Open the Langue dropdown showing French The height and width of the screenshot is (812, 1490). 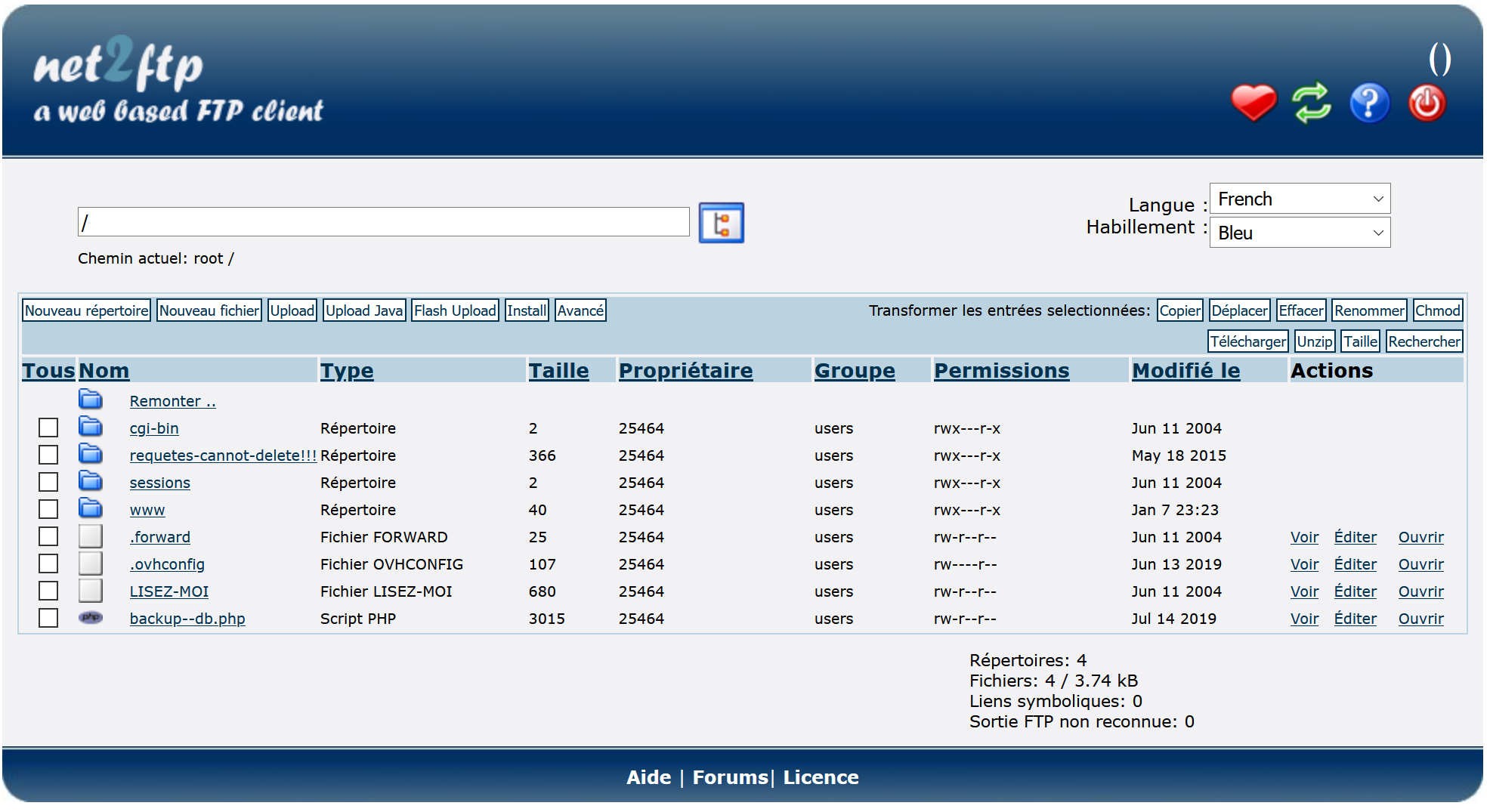(x=1299, y=199)
